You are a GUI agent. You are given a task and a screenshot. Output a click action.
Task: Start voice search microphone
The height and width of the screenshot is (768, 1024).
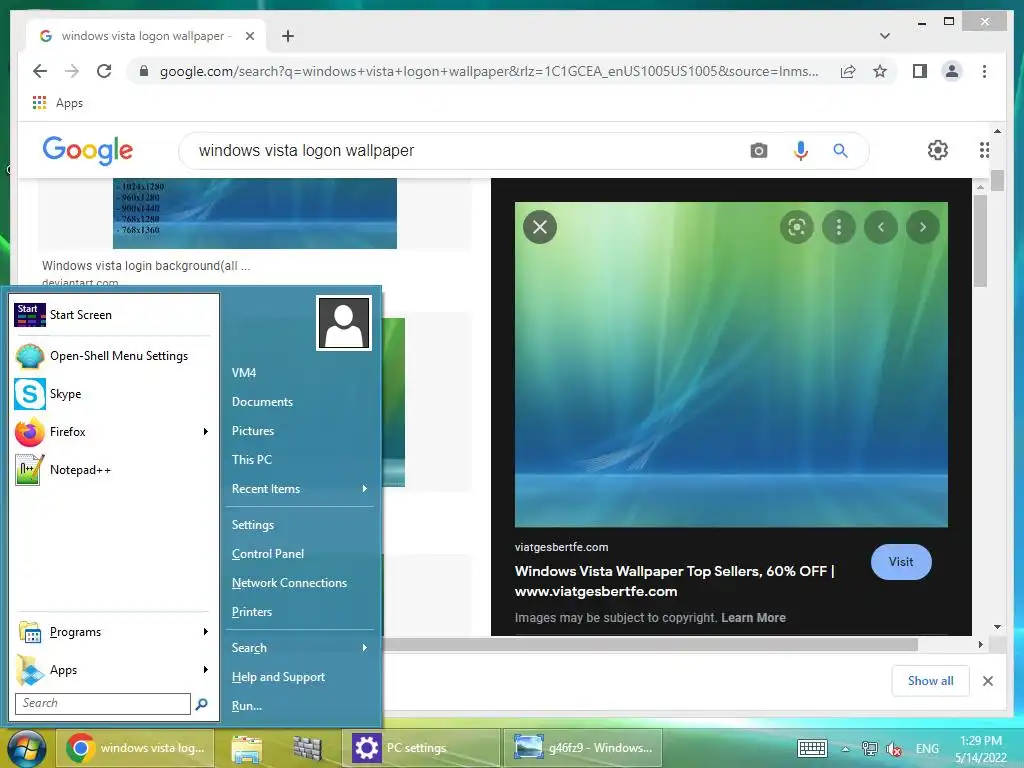point(801,151)
